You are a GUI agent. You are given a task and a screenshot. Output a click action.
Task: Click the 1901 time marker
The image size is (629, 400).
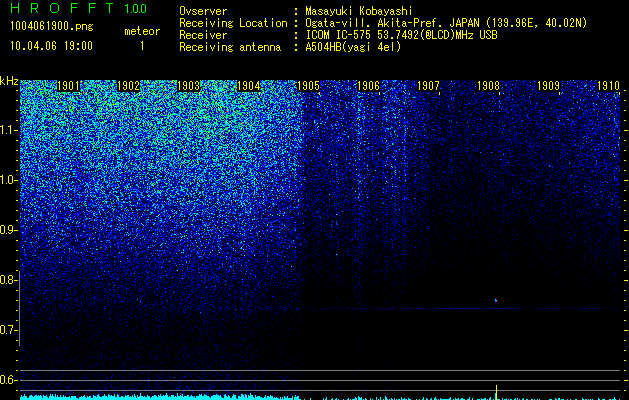68,86
